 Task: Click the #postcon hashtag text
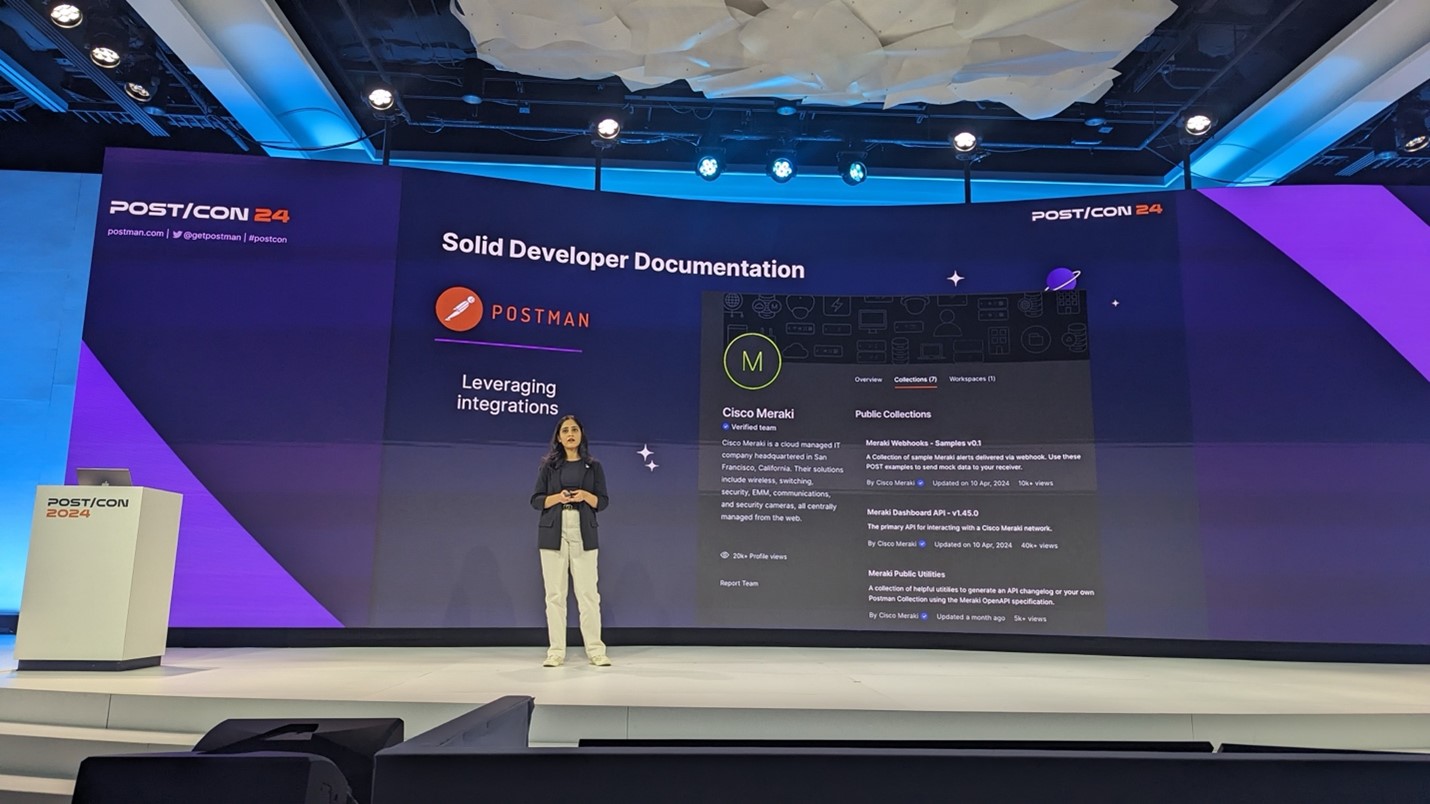pos(268,239)
